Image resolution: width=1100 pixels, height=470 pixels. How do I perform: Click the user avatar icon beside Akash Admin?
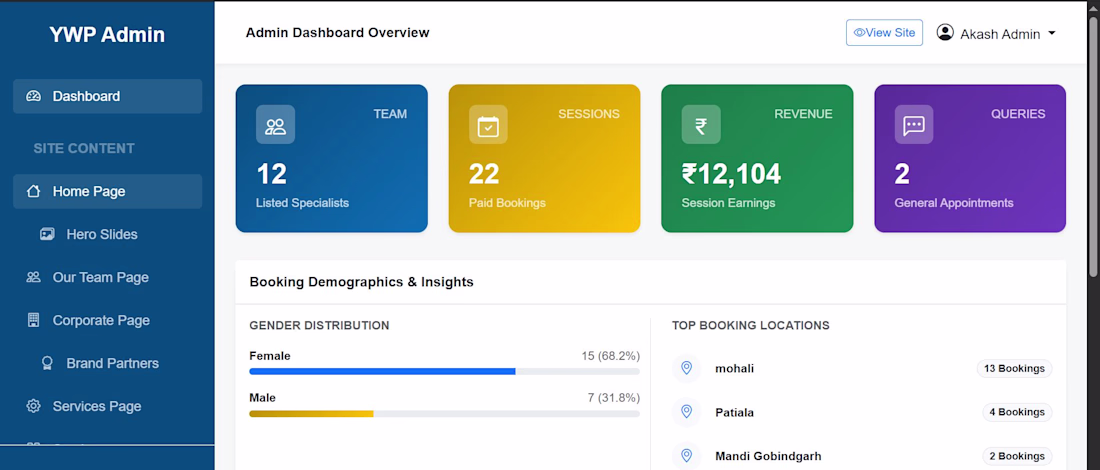945,33
